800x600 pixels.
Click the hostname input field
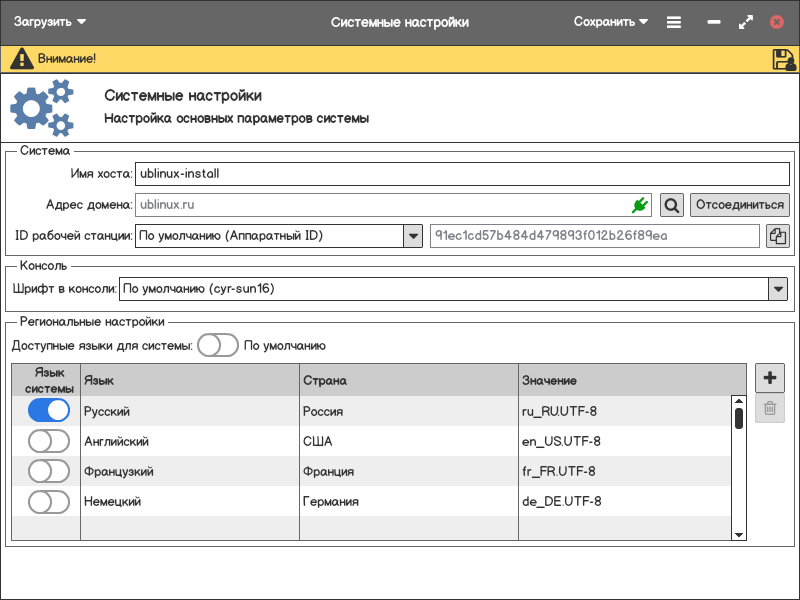pyautogui.click(x=460, y=173)
